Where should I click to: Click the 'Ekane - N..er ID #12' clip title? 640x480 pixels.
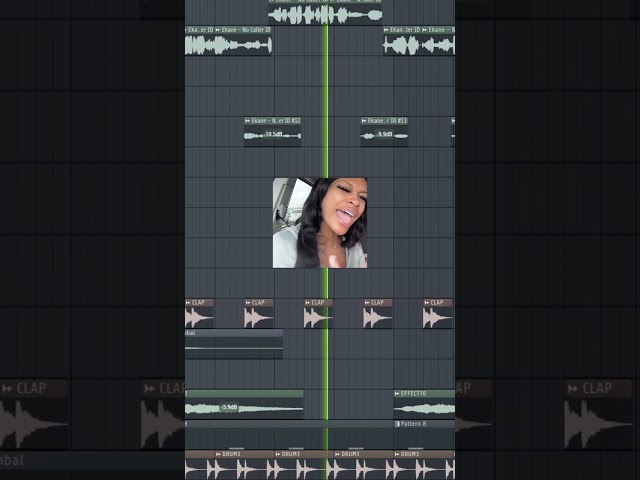(x=276, y=121)
